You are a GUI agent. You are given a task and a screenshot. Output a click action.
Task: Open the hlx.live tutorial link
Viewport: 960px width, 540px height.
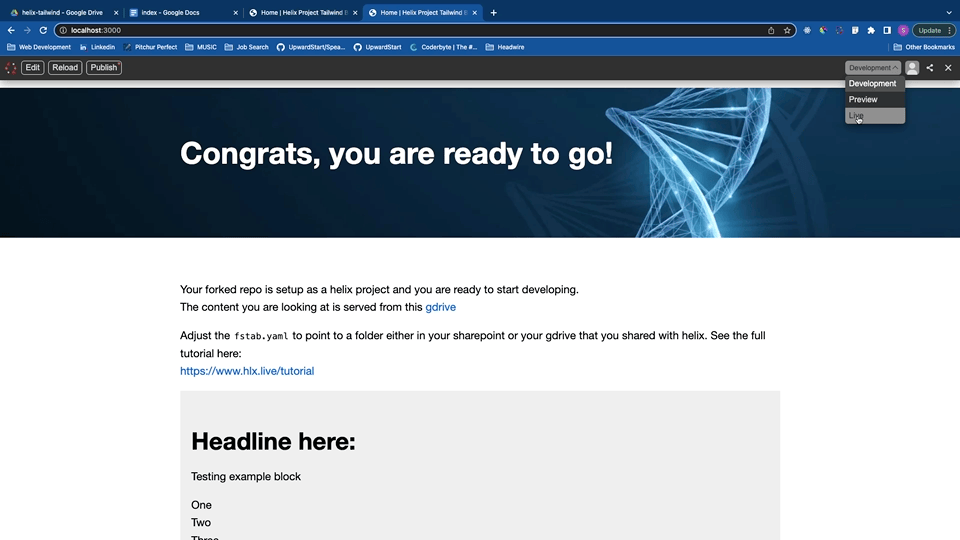(247, 371)
